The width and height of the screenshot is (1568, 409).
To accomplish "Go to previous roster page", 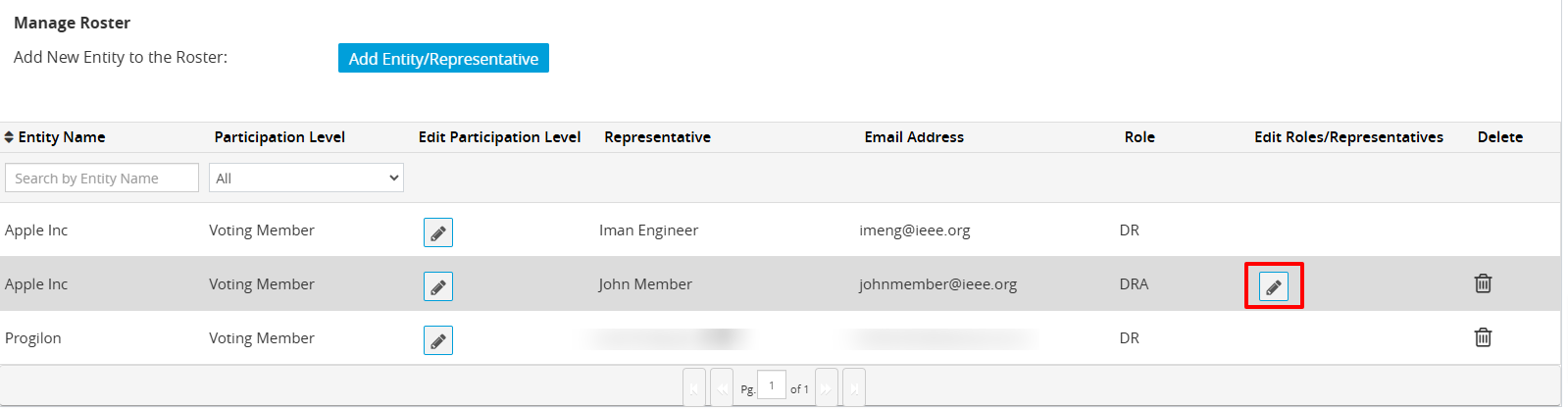I will point(722,387).
